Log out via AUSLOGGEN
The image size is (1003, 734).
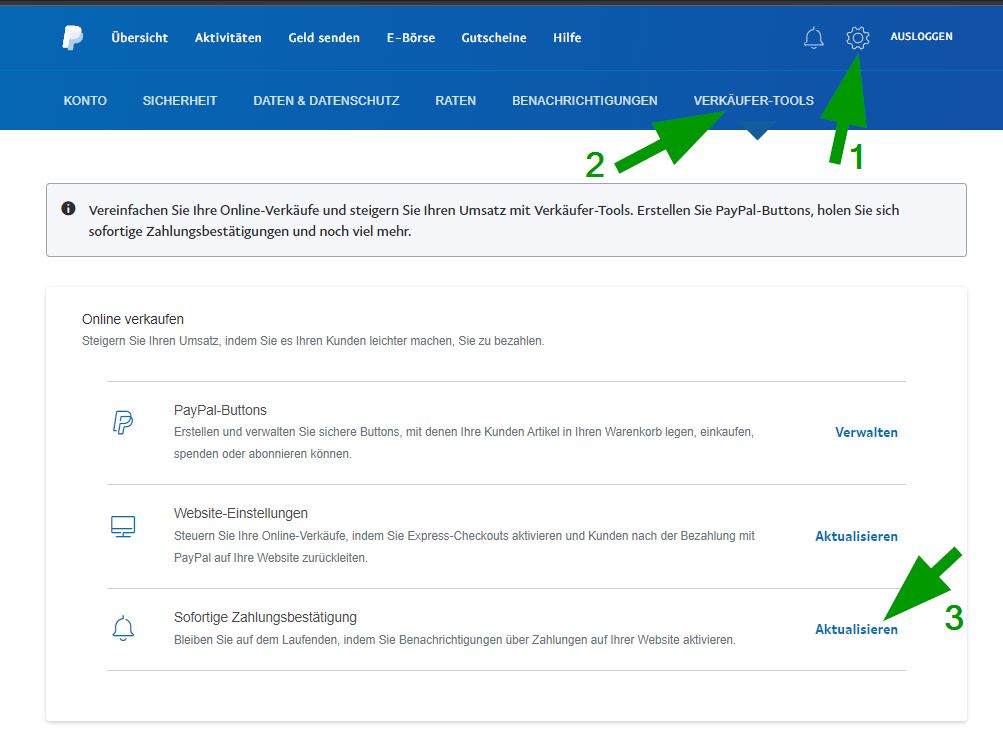921,36
